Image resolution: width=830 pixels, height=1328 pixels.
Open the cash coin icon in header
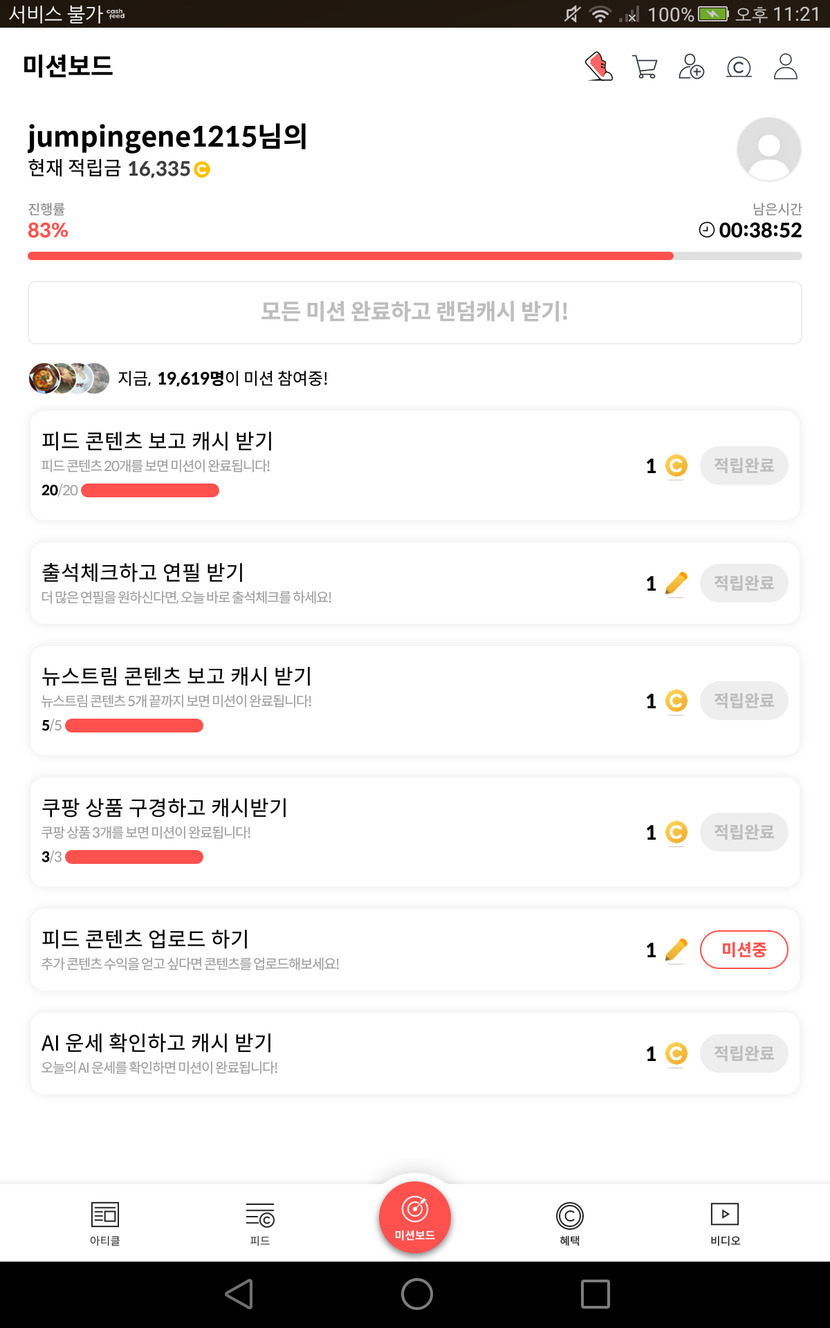coord(738,67)
